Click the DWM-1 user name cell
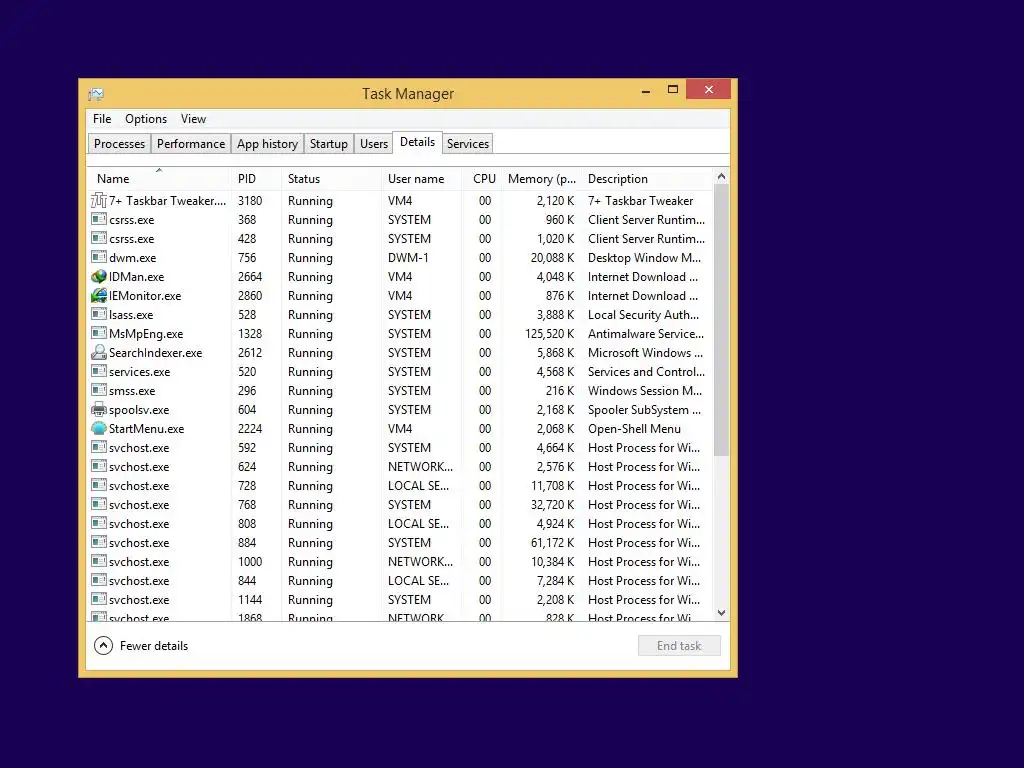Screen dimensions: 1024x768 point(408,258)
